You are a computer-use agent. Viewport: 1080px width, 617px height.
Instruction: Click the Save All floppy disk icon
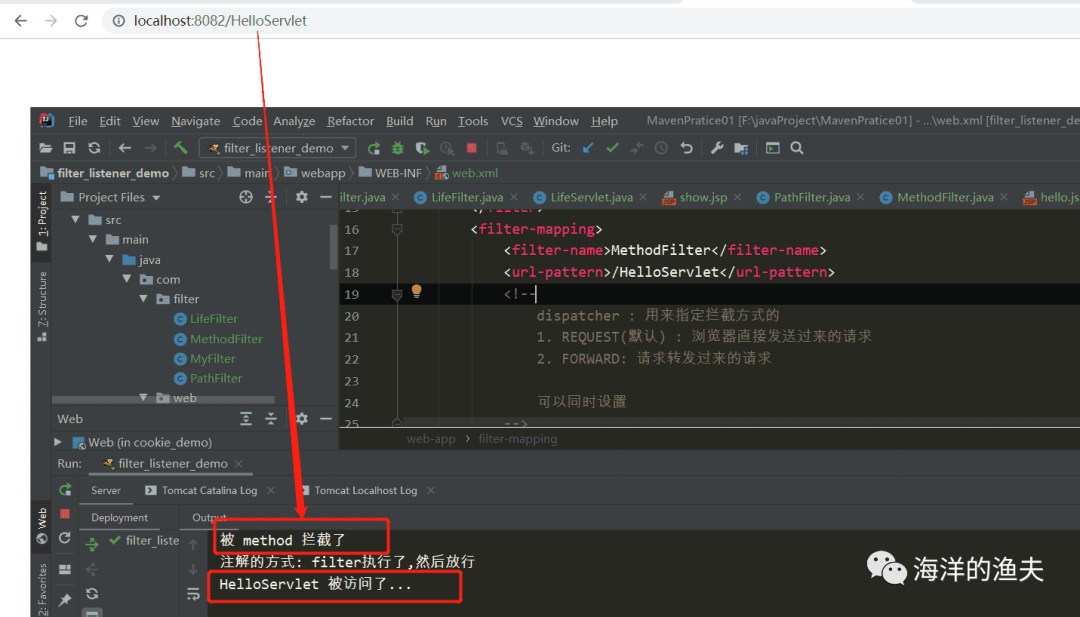tap(70, 148)
